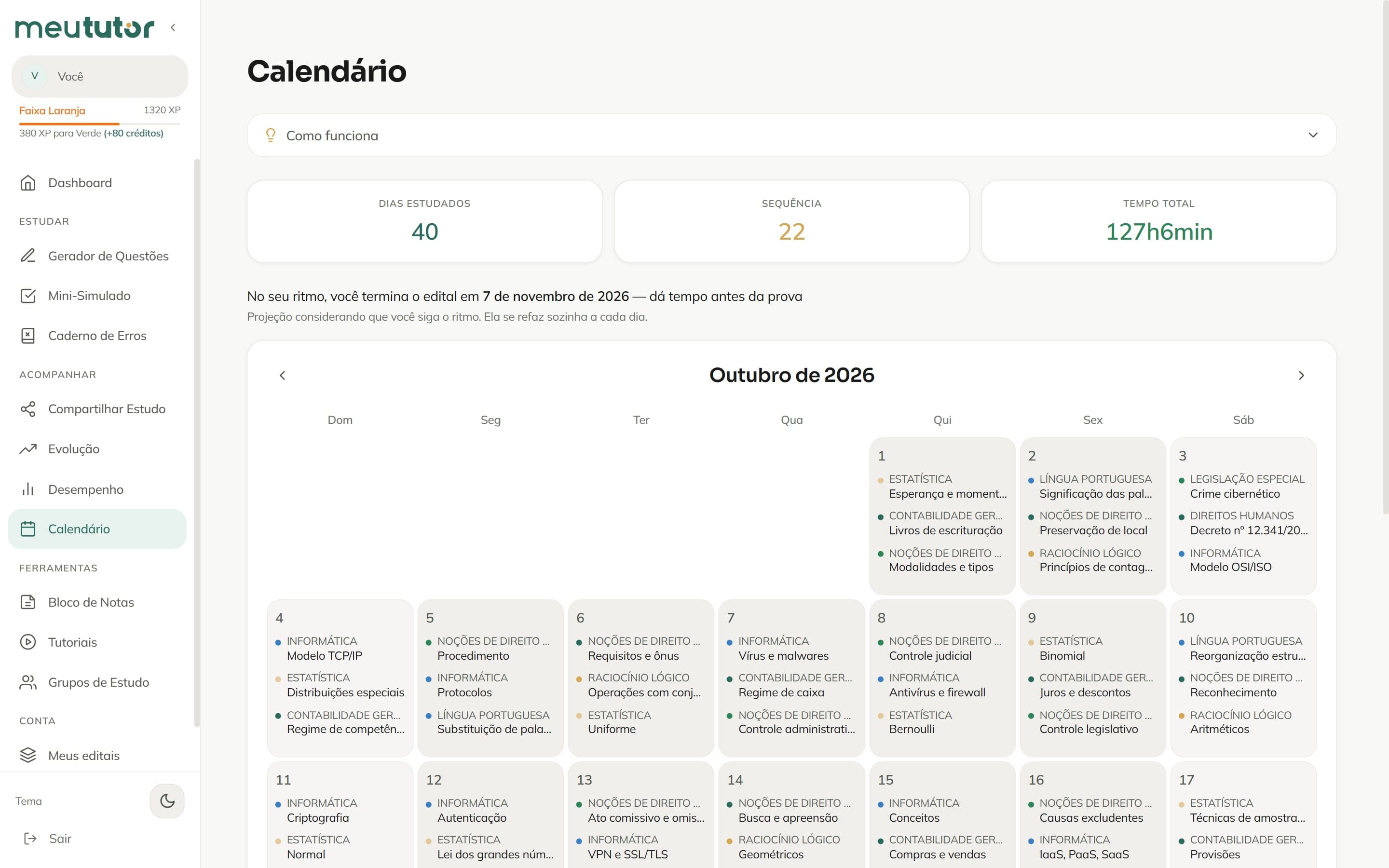
Task: Click the Tutoriais play circle icon
Action: pos(27,642)
